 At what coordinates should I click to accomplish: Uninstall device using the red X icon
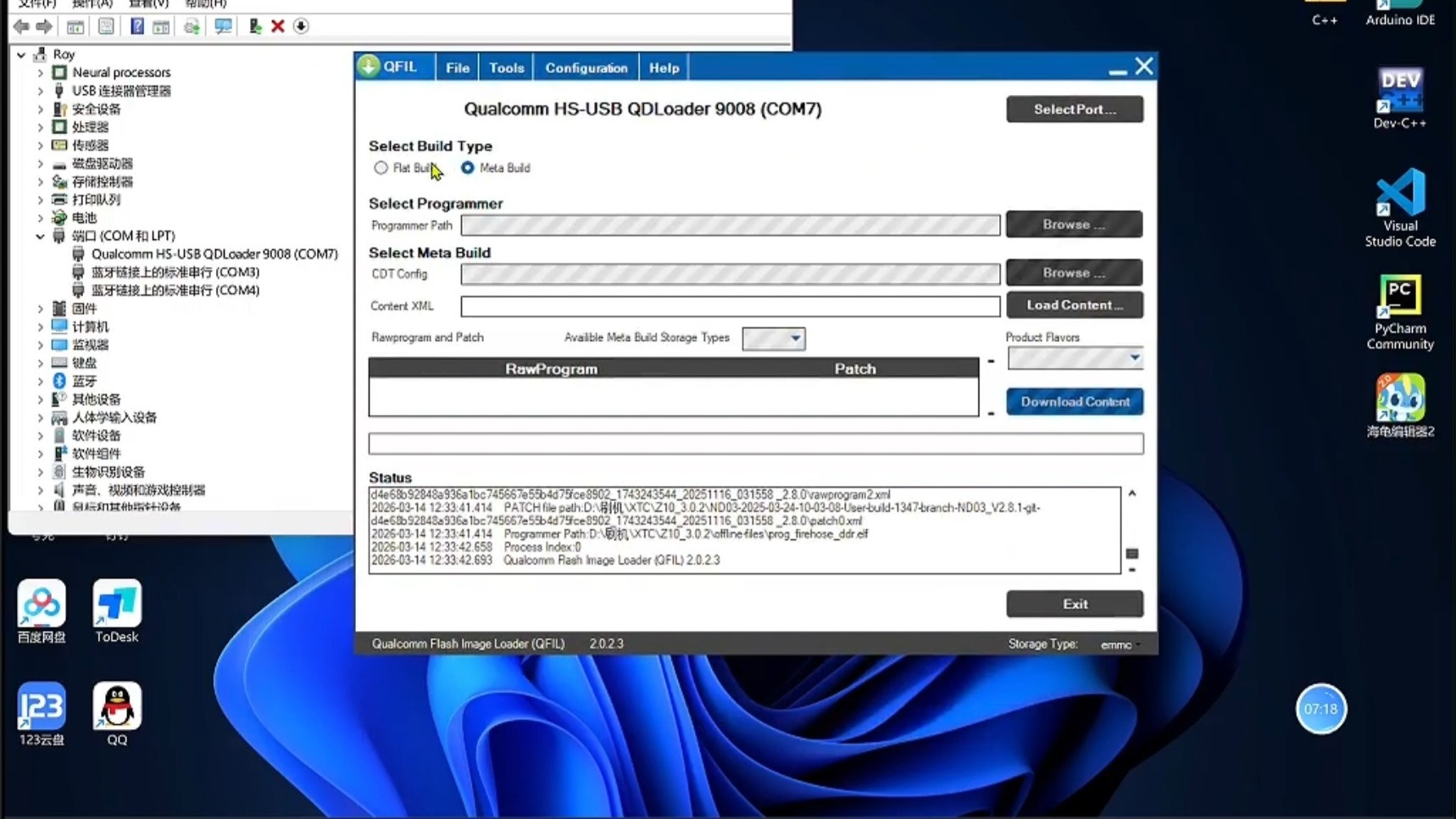277,26
